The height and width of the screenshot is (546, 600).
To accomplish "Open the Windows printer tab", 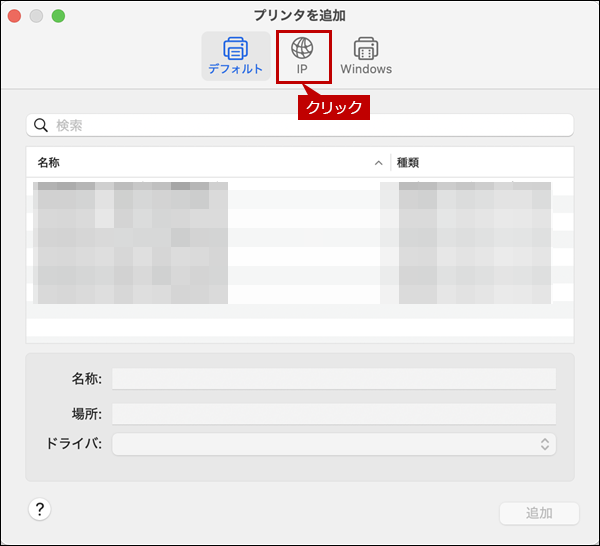I will [x=366, y=56].
